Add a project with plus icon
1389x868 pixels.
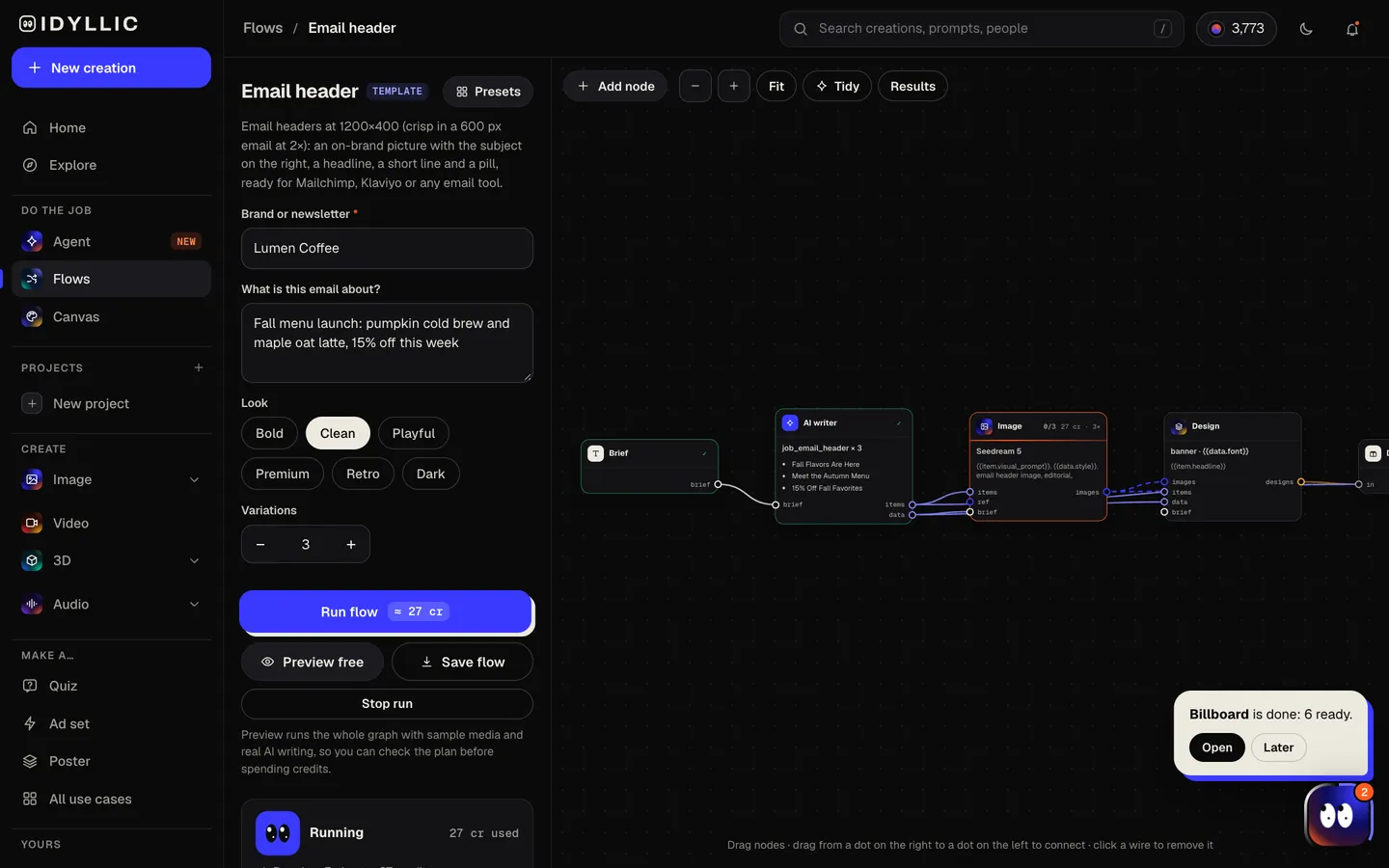pyautogui.click(x=199, y=367)
